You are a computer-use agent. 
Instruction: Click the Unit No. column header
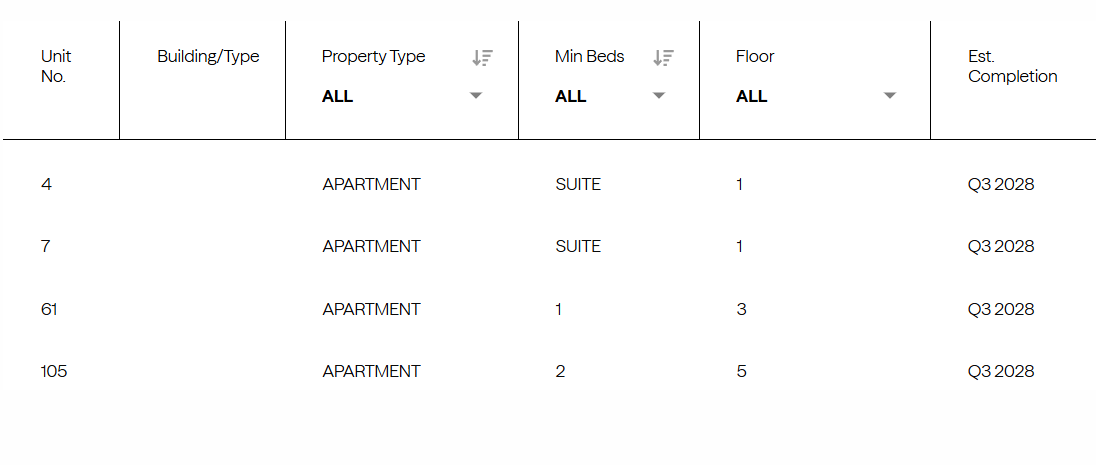coord(56,66)
